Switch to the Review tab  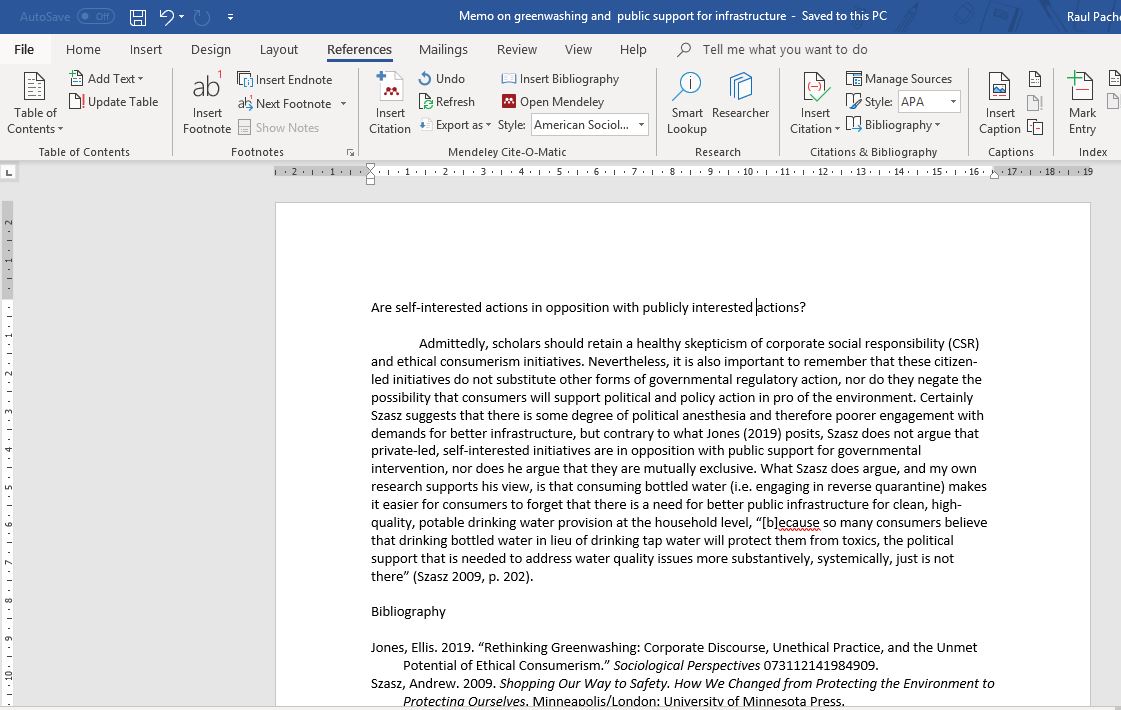517,49
